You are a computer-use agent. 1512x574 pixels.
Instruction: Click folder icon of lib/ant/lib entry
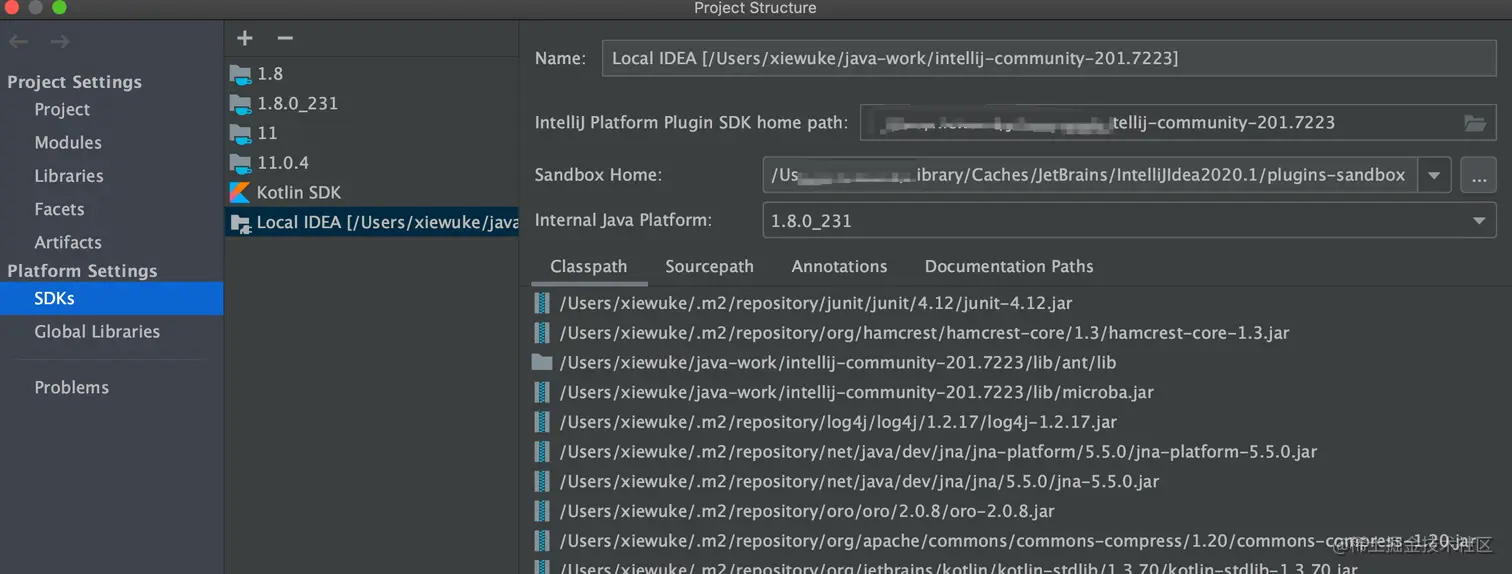[x=542, y=362]
